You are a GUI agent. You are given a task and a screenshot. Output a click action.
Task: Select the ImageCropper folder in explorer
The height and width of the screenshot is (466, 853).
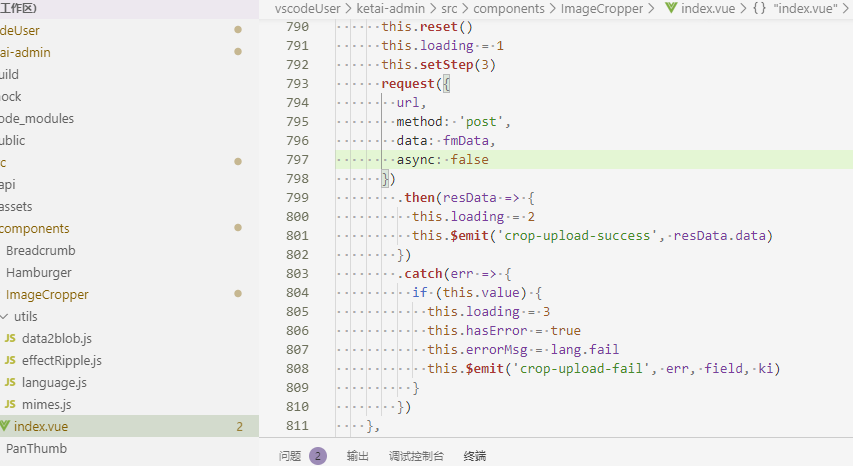pos(47,294)
